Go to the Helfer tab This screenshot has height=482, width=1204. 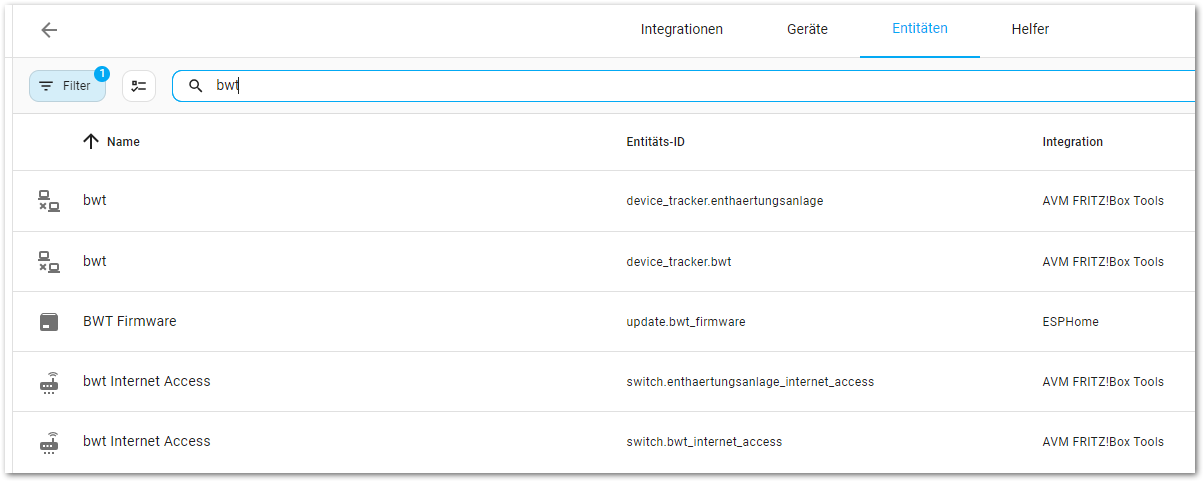point(1030,30)
